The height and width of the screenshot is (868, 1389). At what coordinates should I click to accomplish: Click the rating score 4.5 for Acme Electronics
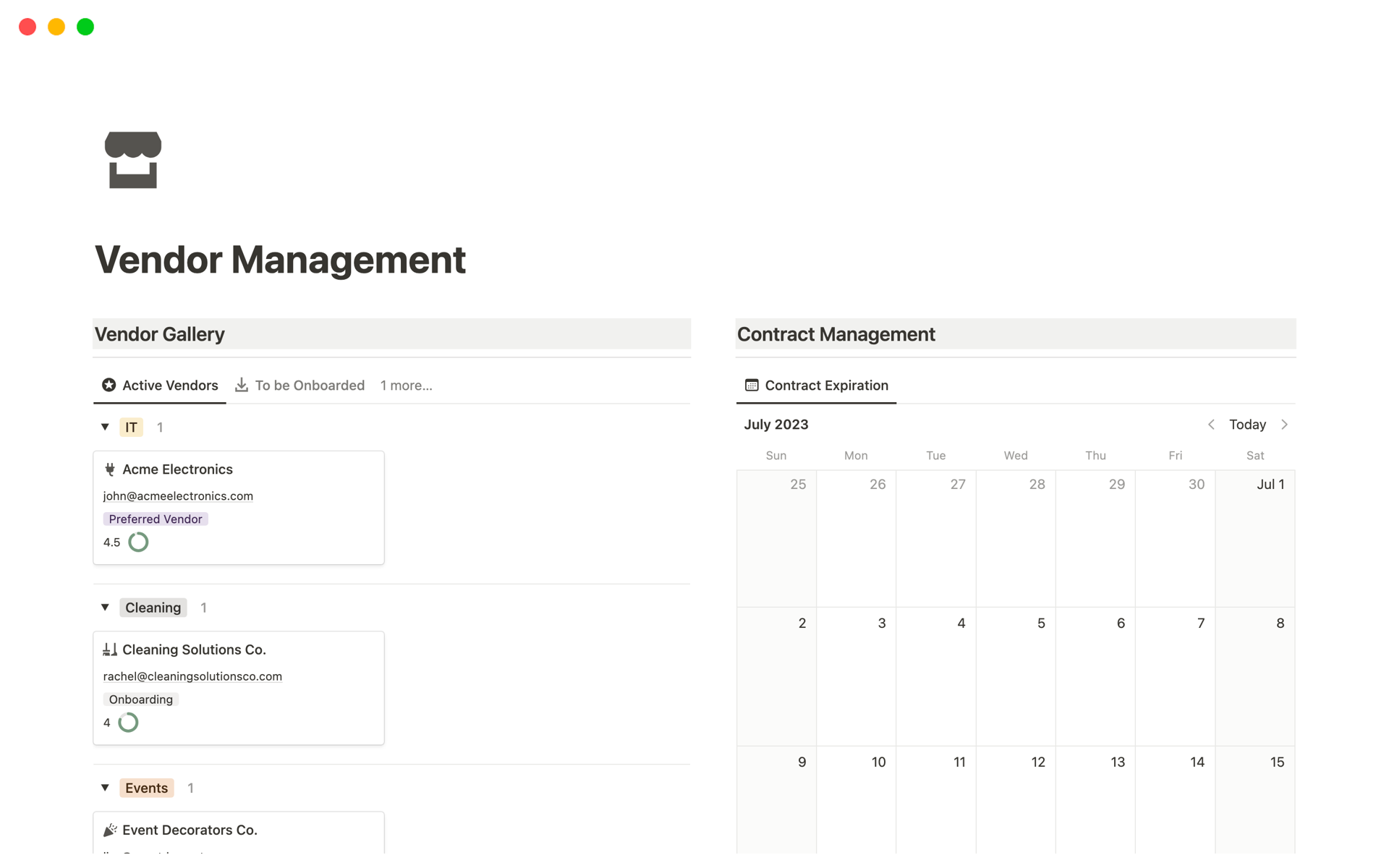111,542
